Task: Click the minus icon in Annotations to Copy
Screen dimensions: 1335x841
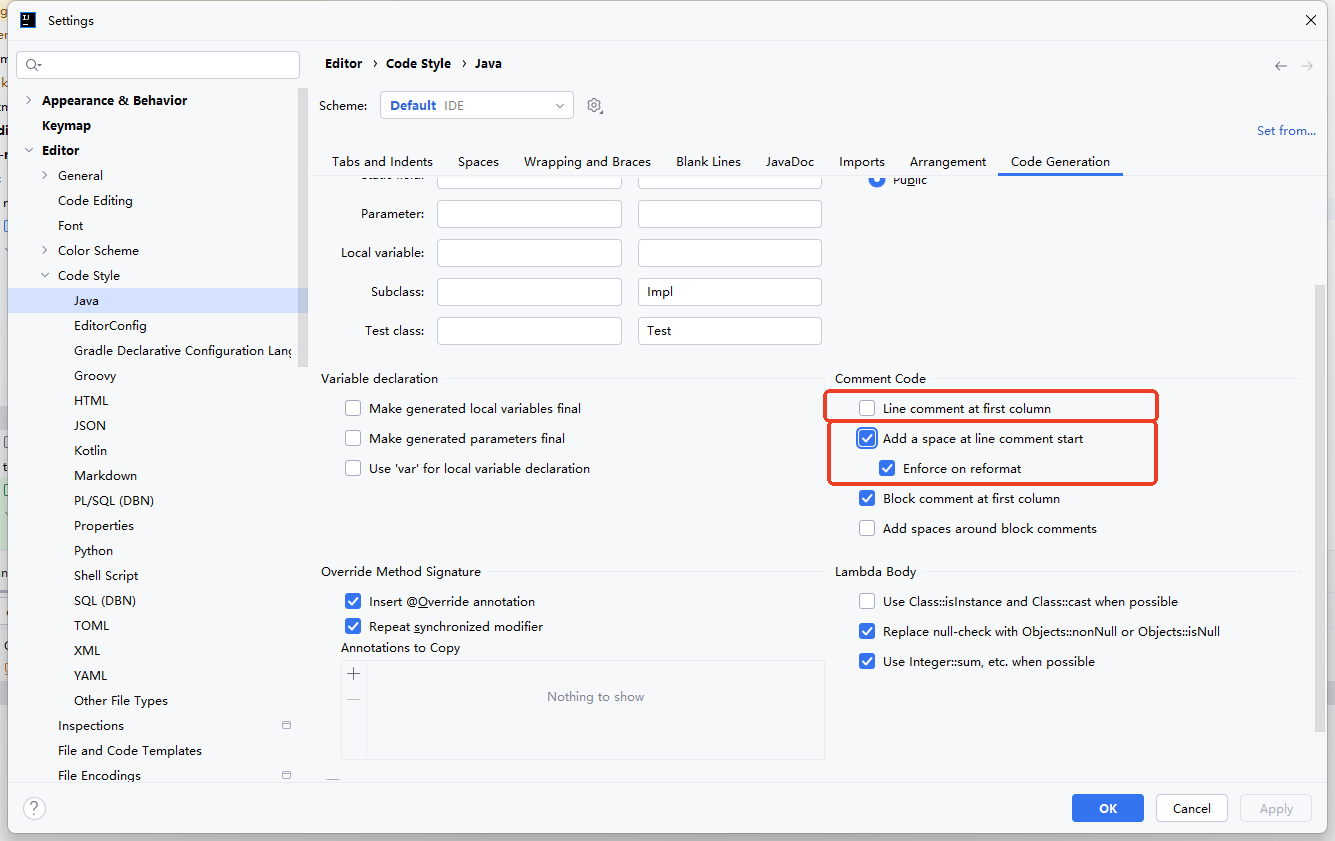Action: [x=353, y=699]
